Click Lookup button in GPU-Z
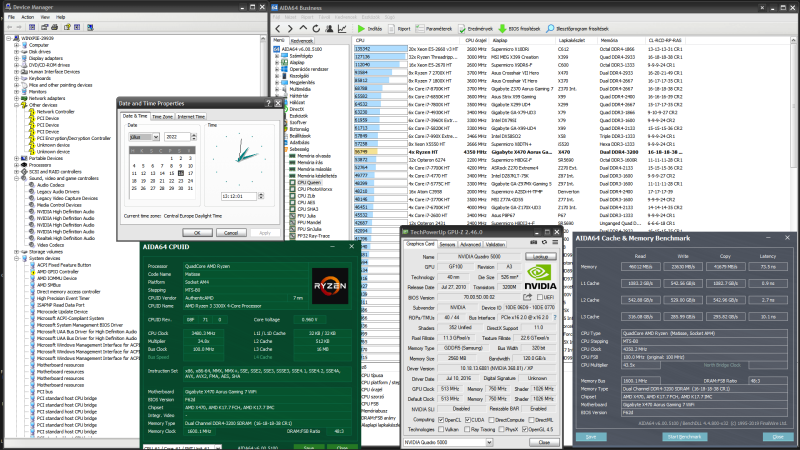 click(x=540, y=256)
